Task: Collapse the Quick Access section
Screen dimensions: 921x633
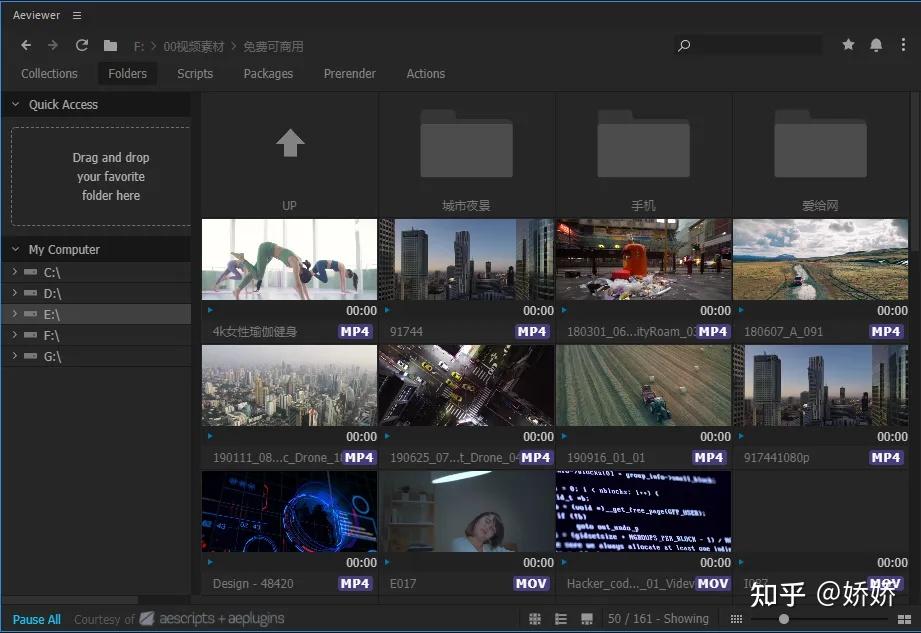Action: tap(15, 104)
